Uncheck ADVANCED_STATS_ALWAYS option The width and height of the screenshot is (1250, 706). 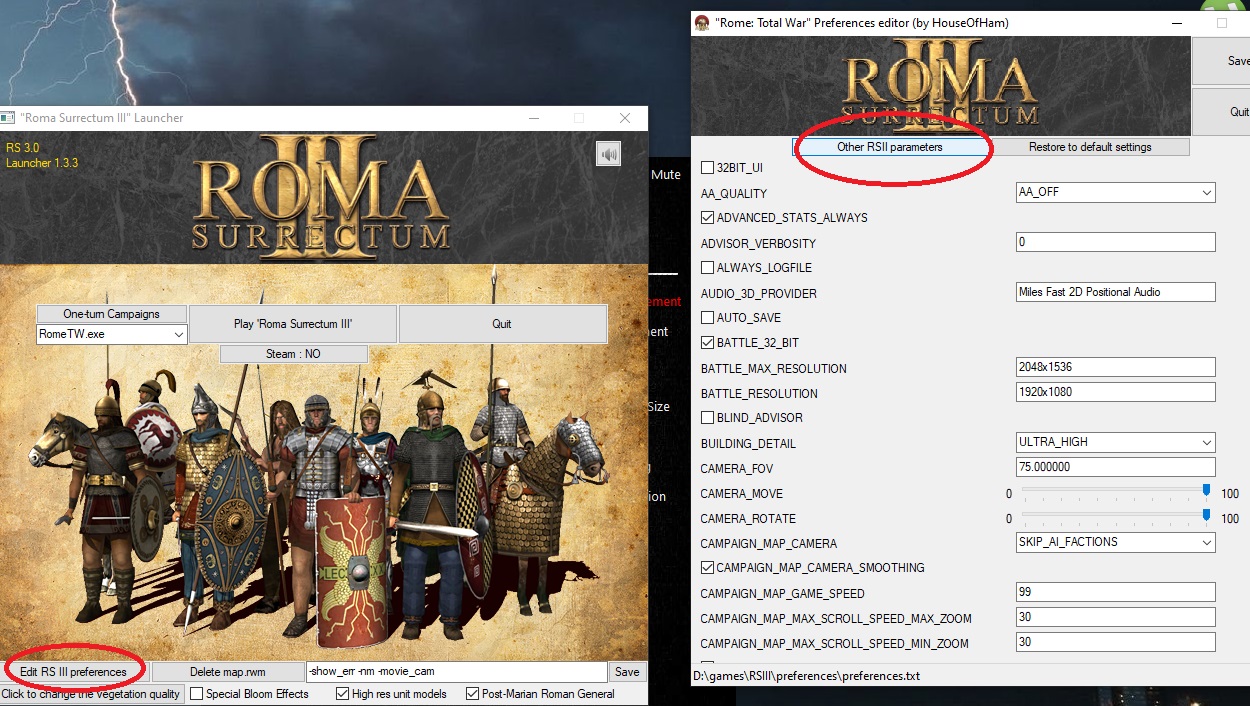coord(708,218)
